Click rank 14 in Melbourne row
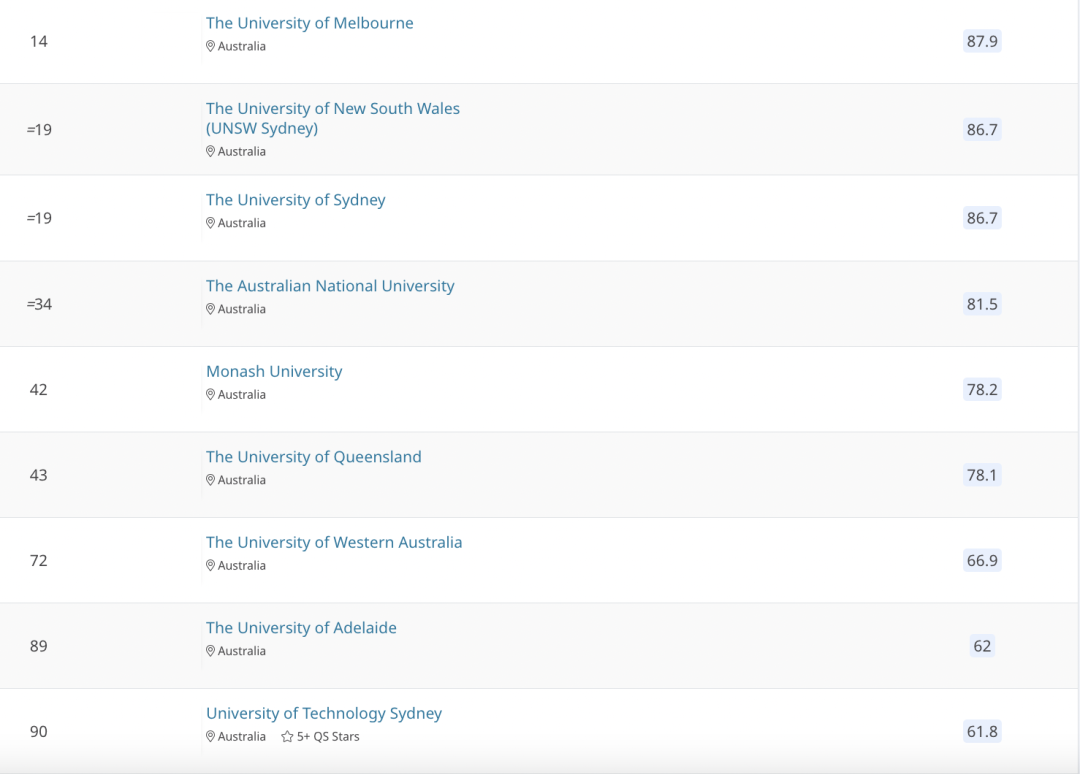This screenshot has height=774, width=1080. (39, 41)
